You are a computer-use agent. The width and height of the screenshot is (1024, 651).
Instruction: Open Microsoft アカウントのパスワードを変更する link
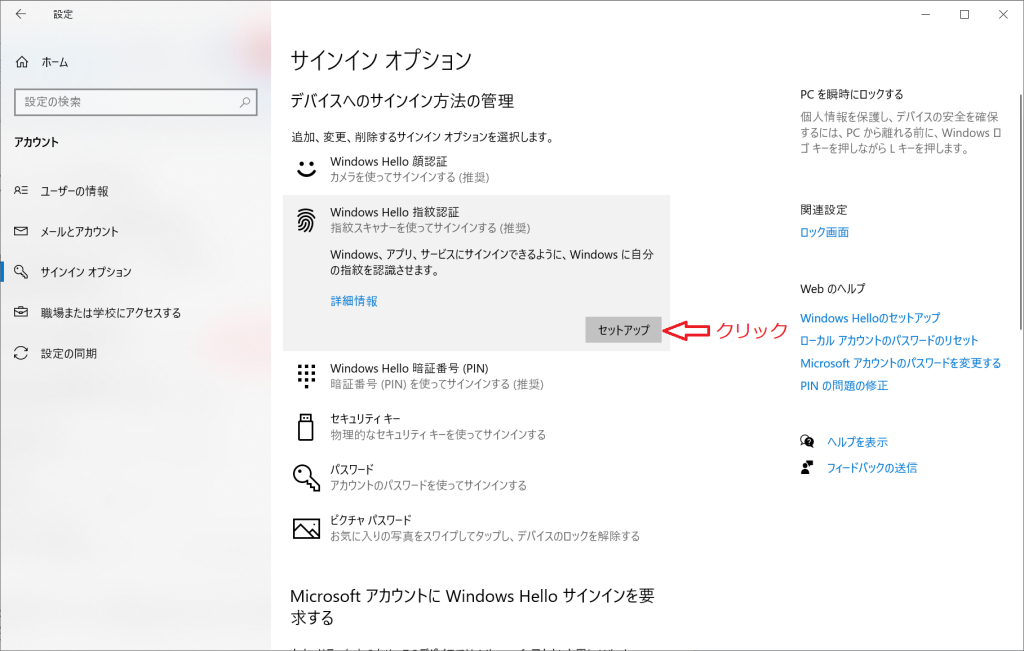tap(900, 363)
